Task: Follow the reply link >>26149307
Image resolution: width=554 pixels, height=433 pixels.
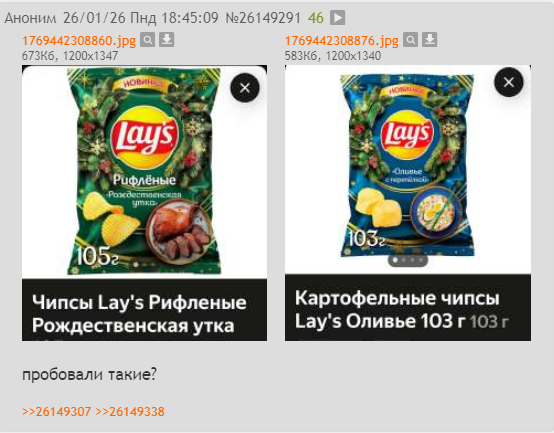Action: [x=57, y=411]
